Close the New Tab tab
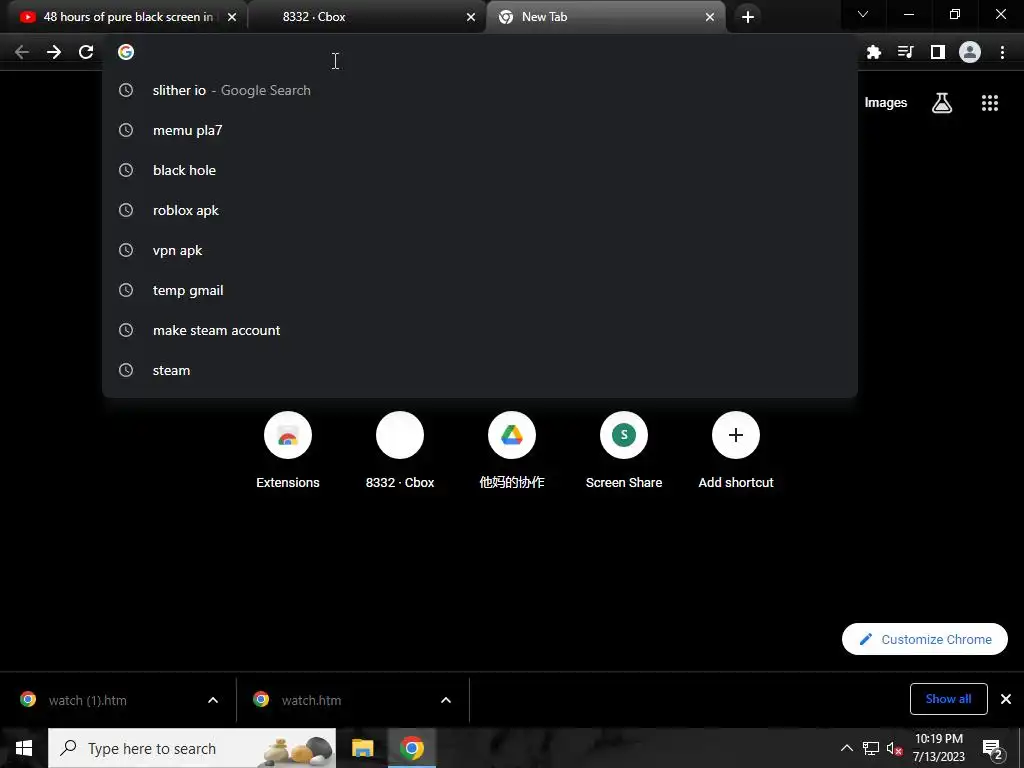Image resolution: width=1024 pixels, height=768 pixels. pyautogui.click(x=710, y=17)
